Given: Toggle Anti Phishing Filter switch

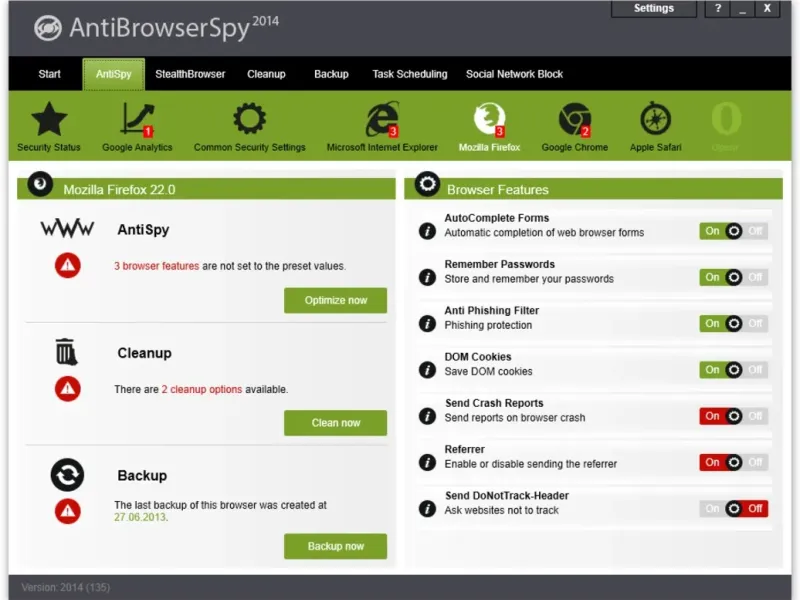Looking at the screenshot, I should 734,323.
